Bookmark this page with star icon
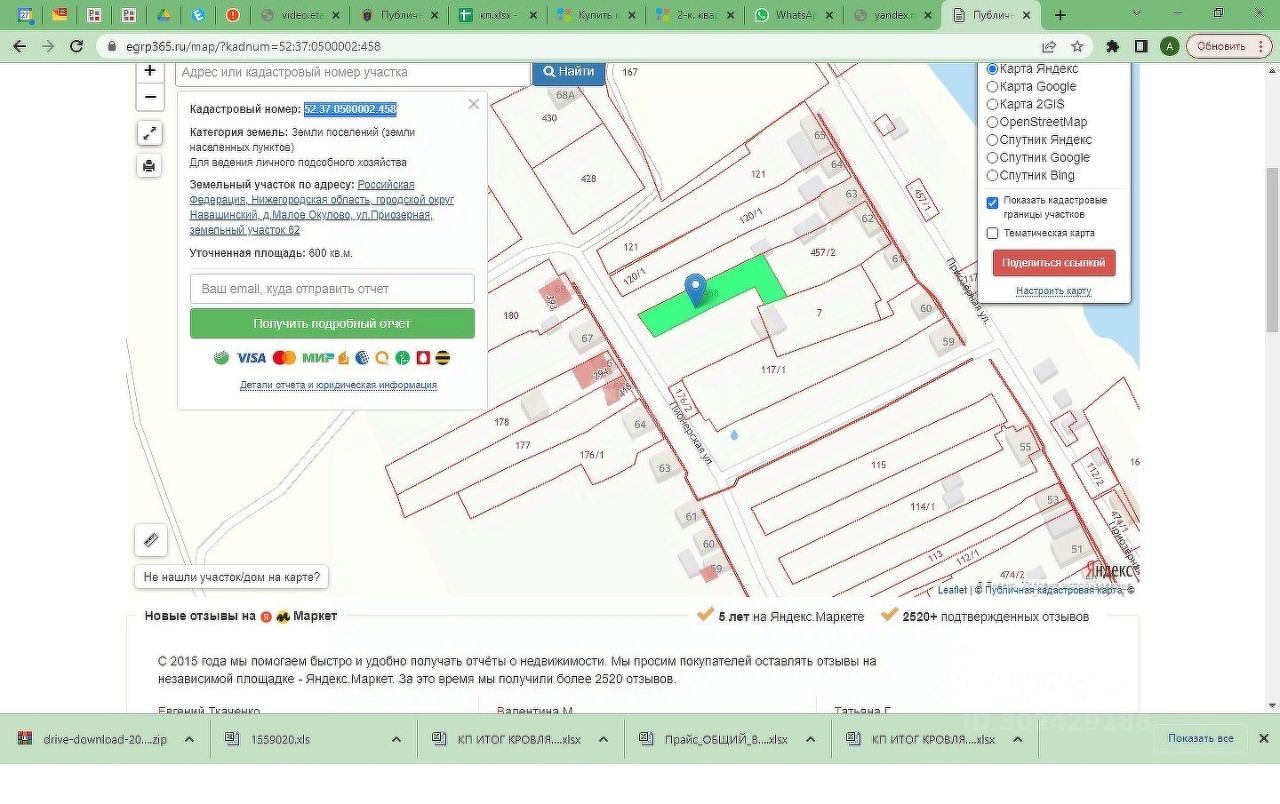The image size is (1280, 804). click(1077, 46)
